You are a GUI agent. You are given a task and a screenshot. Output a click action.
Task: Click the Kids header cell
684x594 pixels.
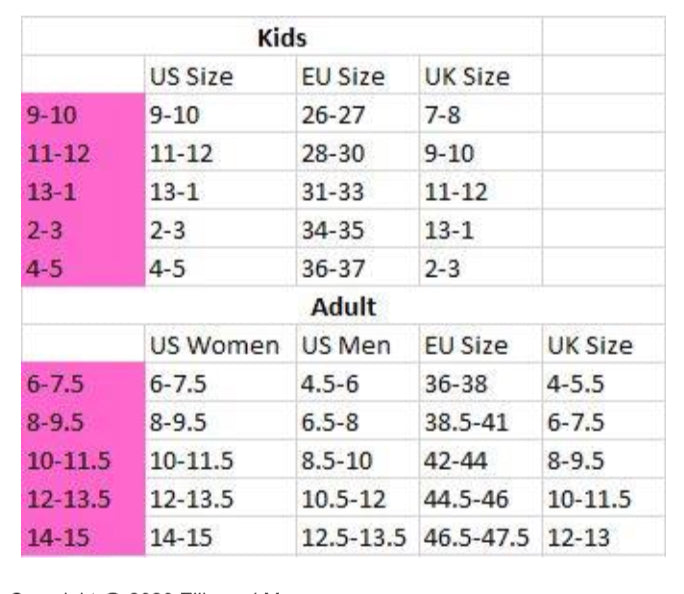pos(282,38)
